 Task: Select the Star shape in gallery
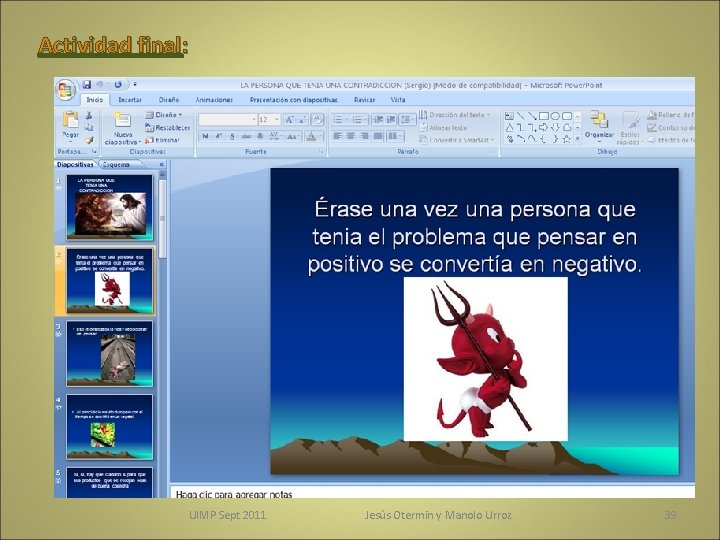pyautogui.click(x=567, y=139)
